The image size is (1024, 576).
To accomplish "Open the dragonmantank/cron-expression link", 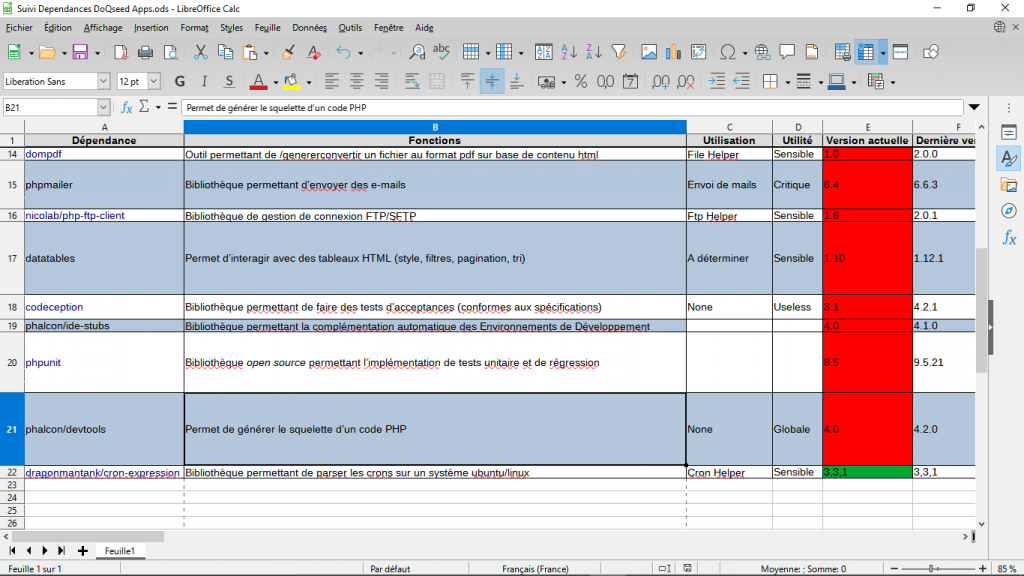I will pyautogui.click(x=103, y=472).
